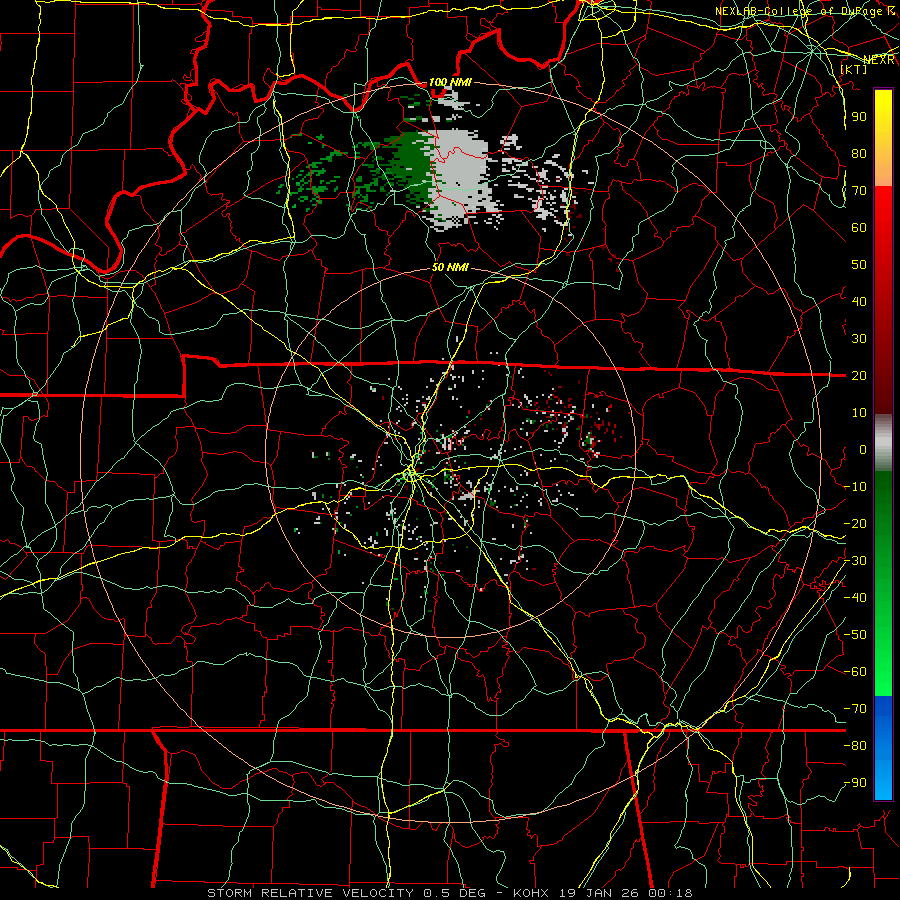Click the 80 value on the velocity scale
900x900 pixels.
pos(859,153)
